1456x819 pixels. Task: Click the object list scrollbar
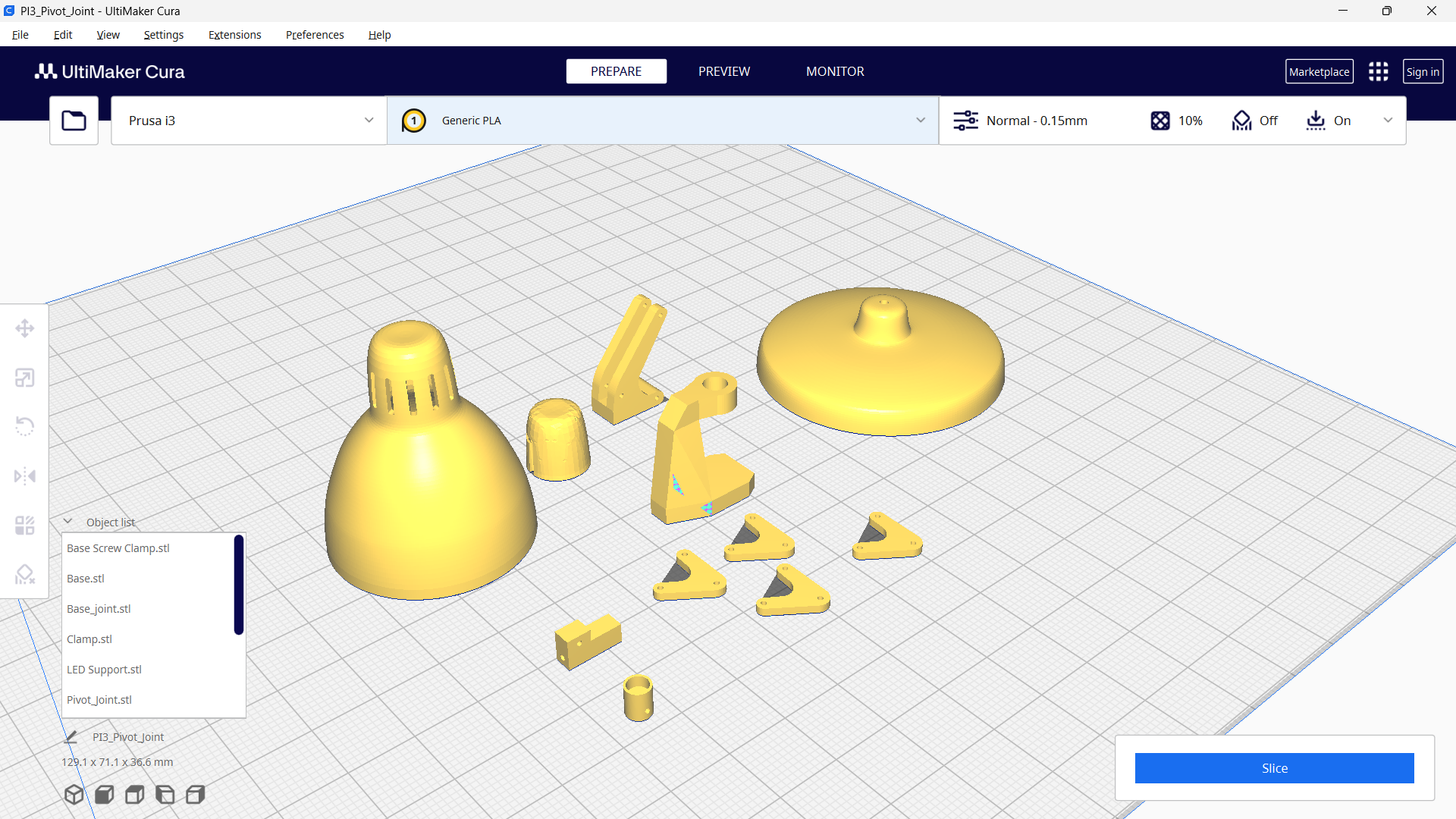point(239,585)
